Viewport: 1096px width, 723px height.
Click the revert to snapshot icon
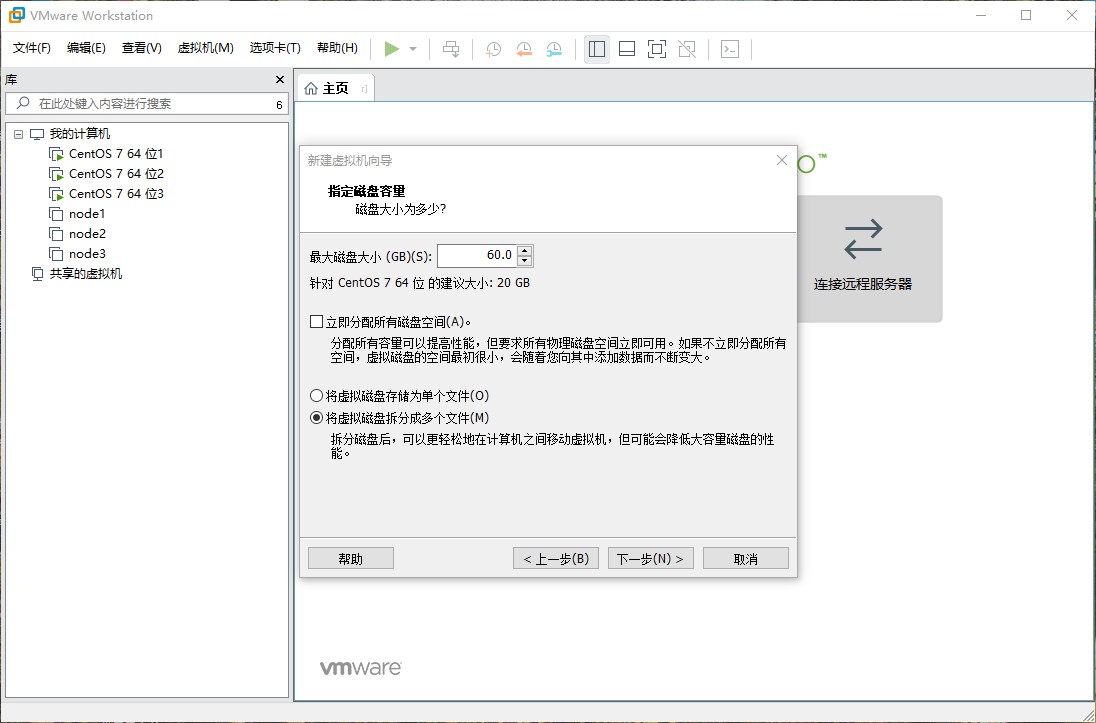524,49
